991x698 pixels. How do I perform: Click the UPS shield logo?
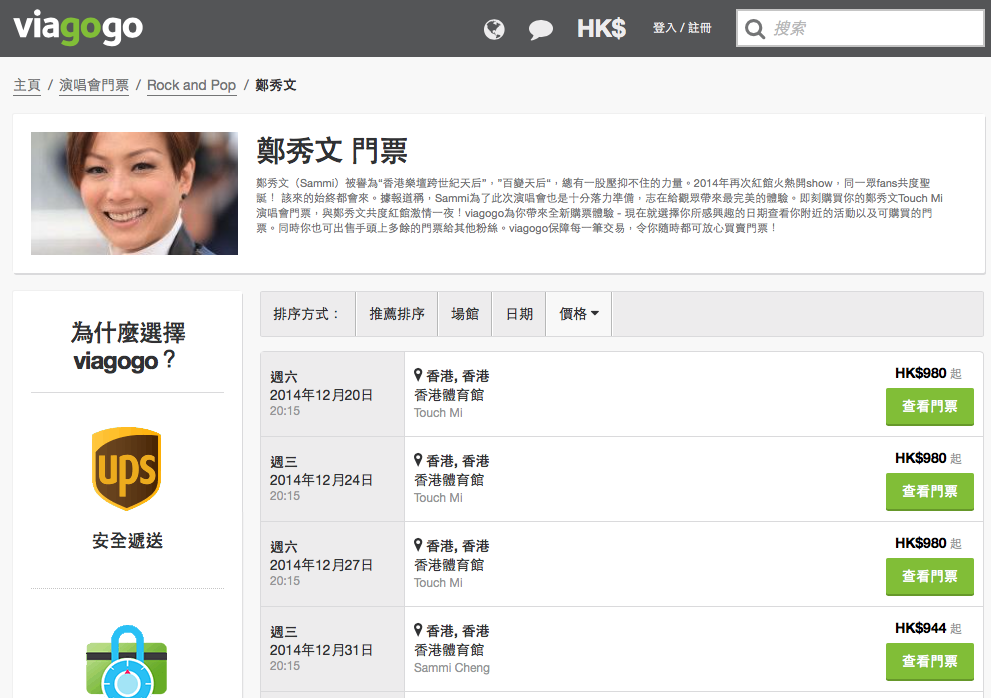[x=126, y=469]
